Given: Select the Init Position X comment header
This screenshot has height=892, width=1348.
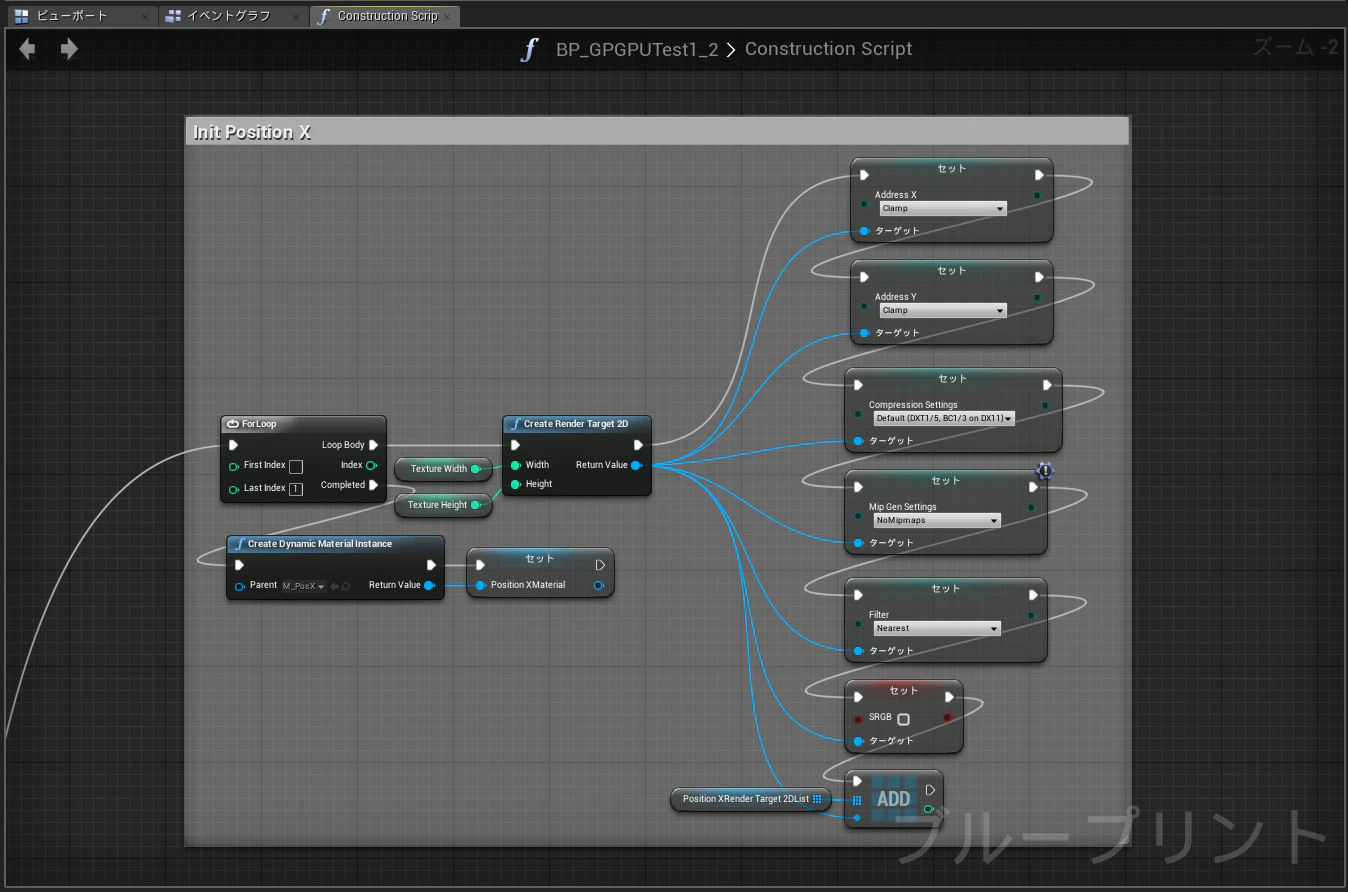Looking at the screenshot, I should [x=657, y=132].
